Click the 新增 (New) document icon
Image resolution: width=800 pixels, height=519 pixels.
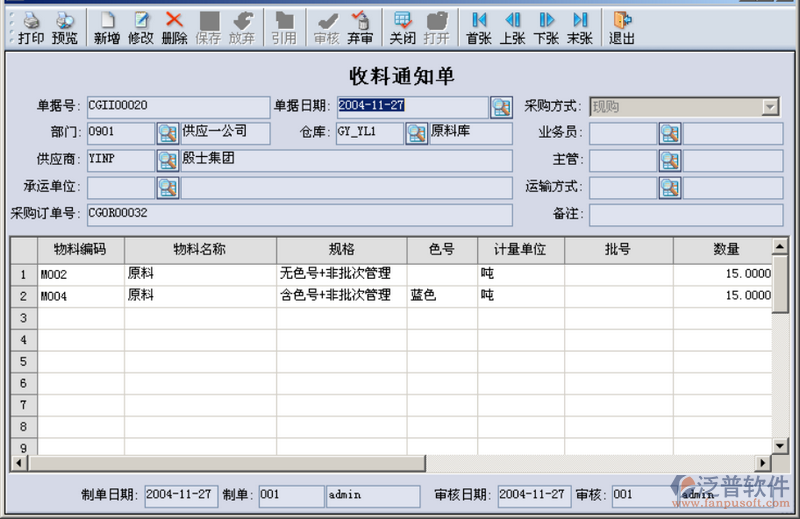pos(107,21)
